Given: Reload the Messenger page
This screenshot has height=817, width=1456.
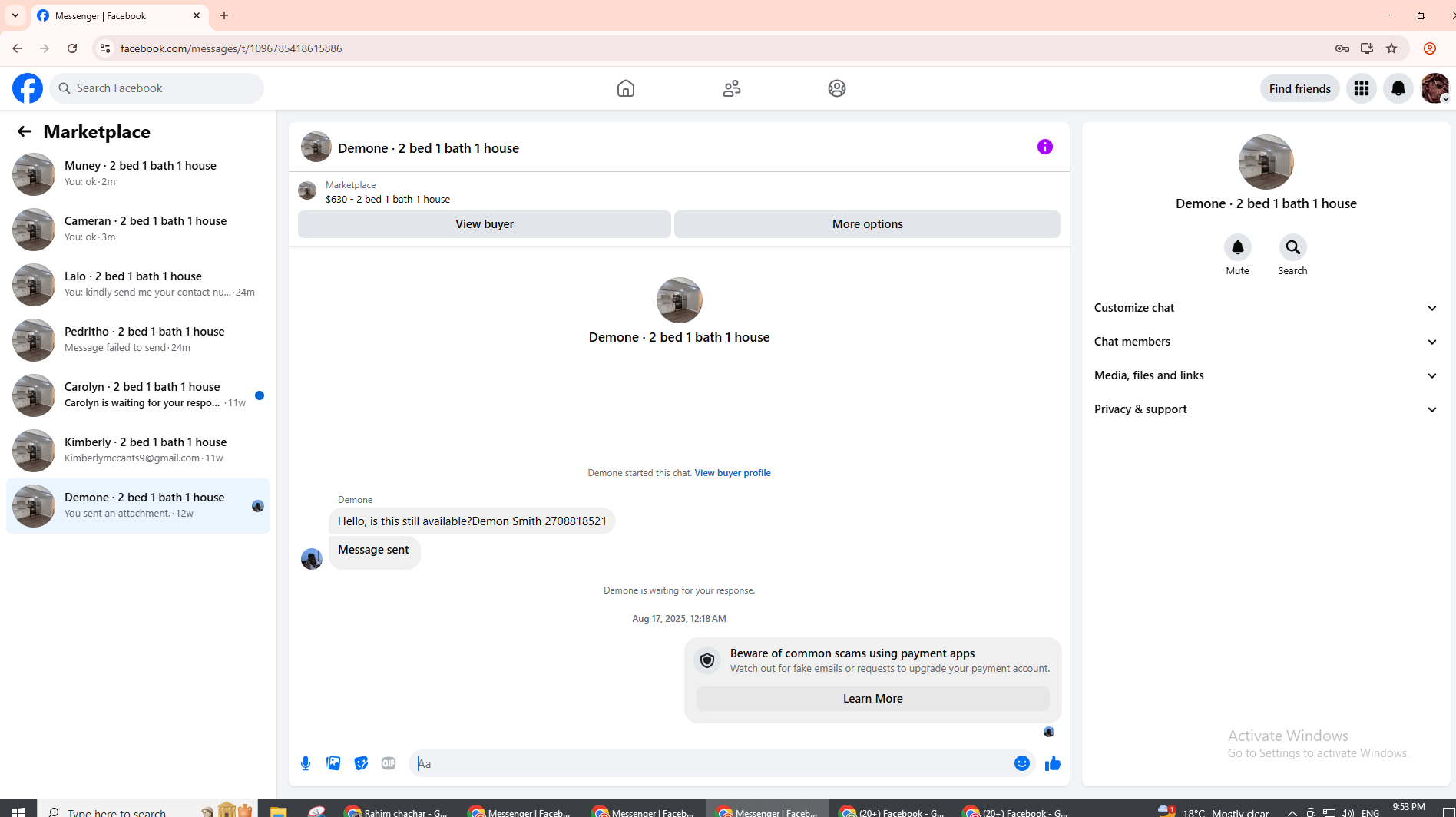Looking at the screenshot, I should point(72,48).
